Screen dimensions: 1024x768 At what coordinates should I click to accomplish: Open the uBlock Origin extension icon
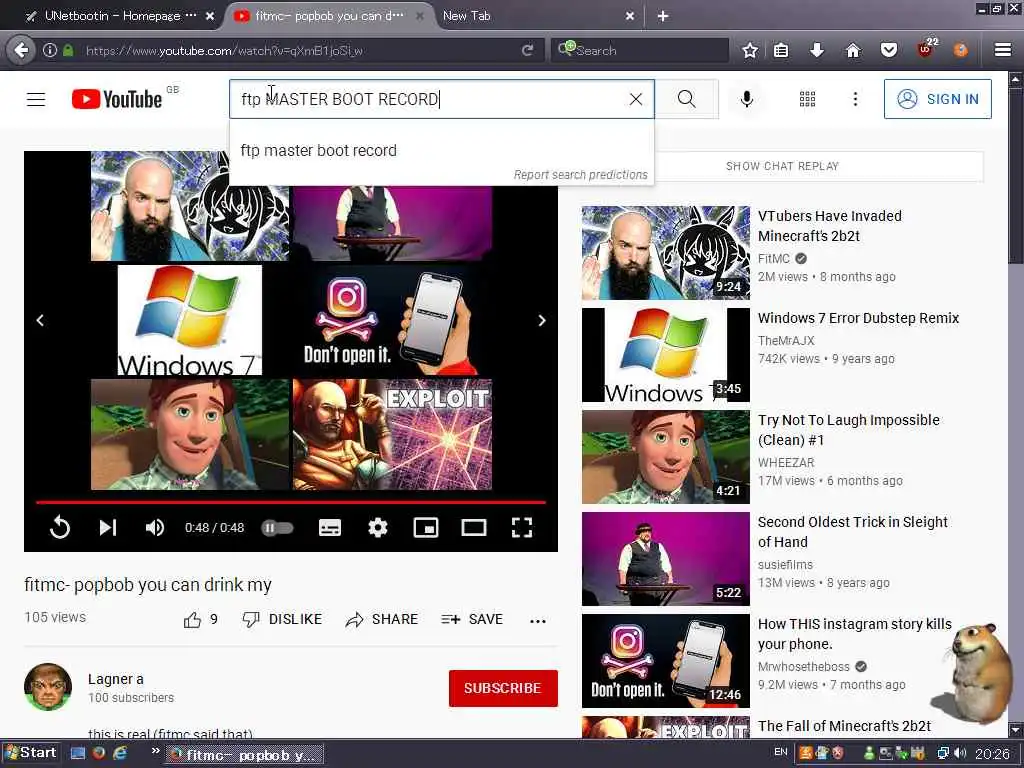926,49
